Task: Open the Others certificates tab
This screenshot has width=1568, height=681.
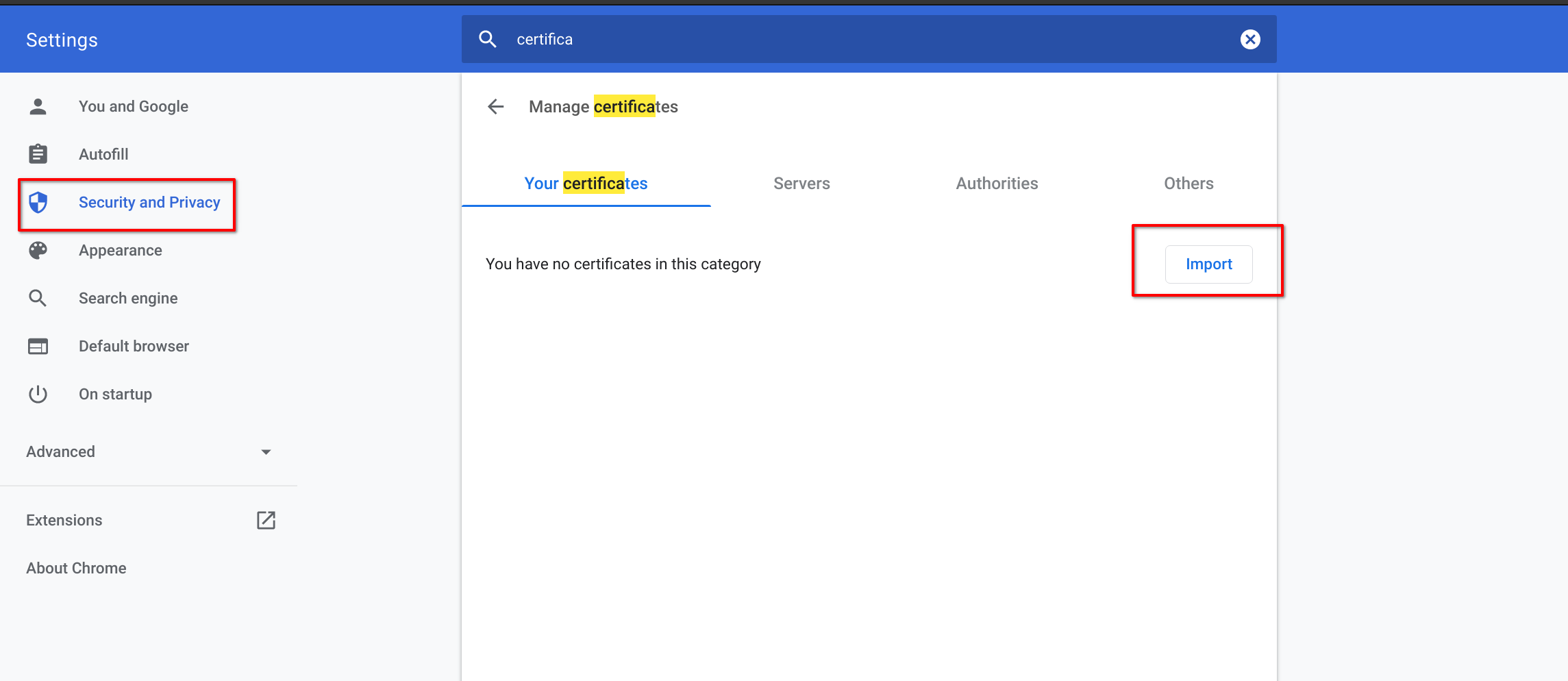Action: pyautogui.click(x=1189, y=184)
